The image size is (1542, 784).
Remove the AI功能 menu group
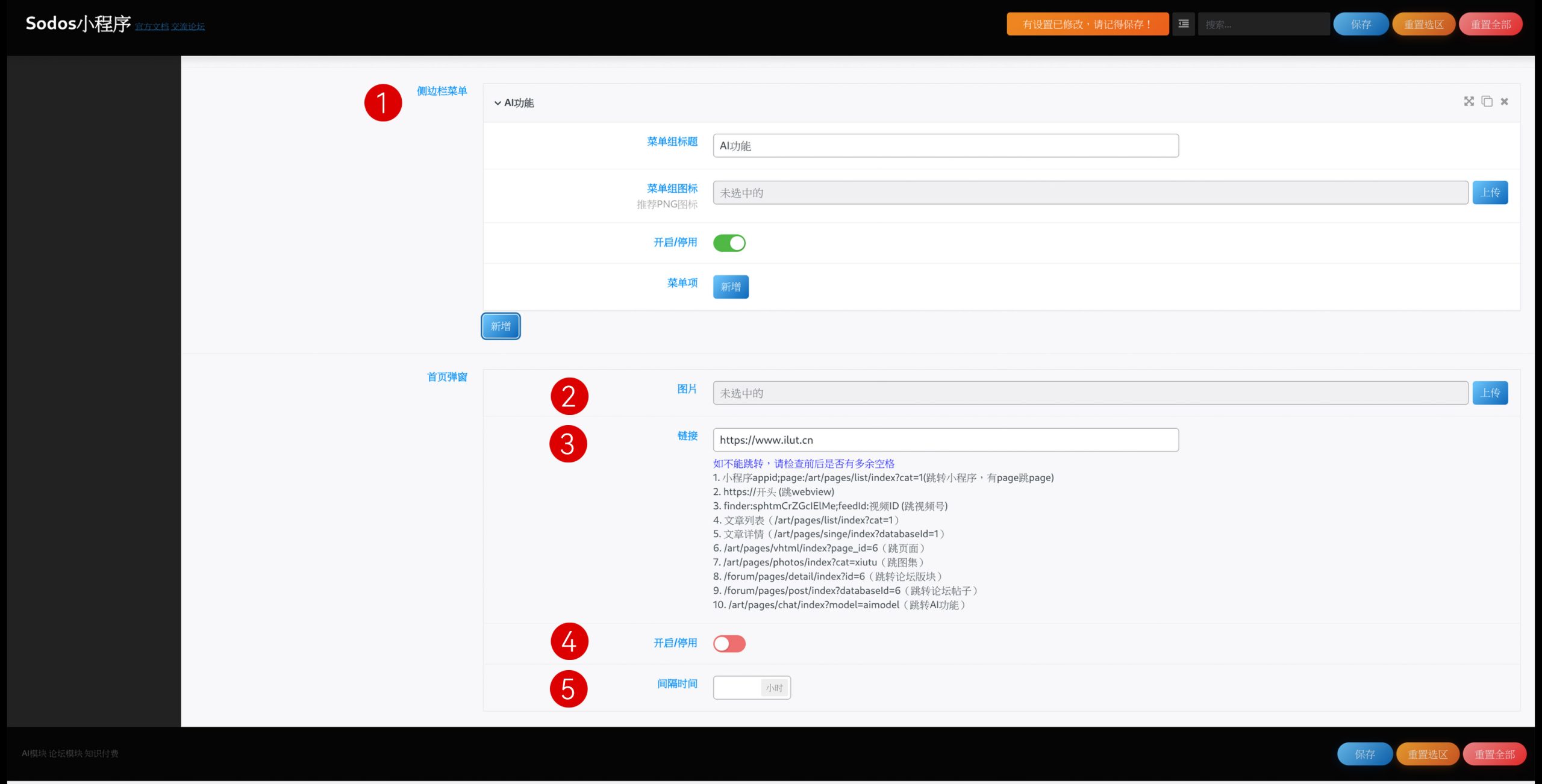pos(1504,101)
